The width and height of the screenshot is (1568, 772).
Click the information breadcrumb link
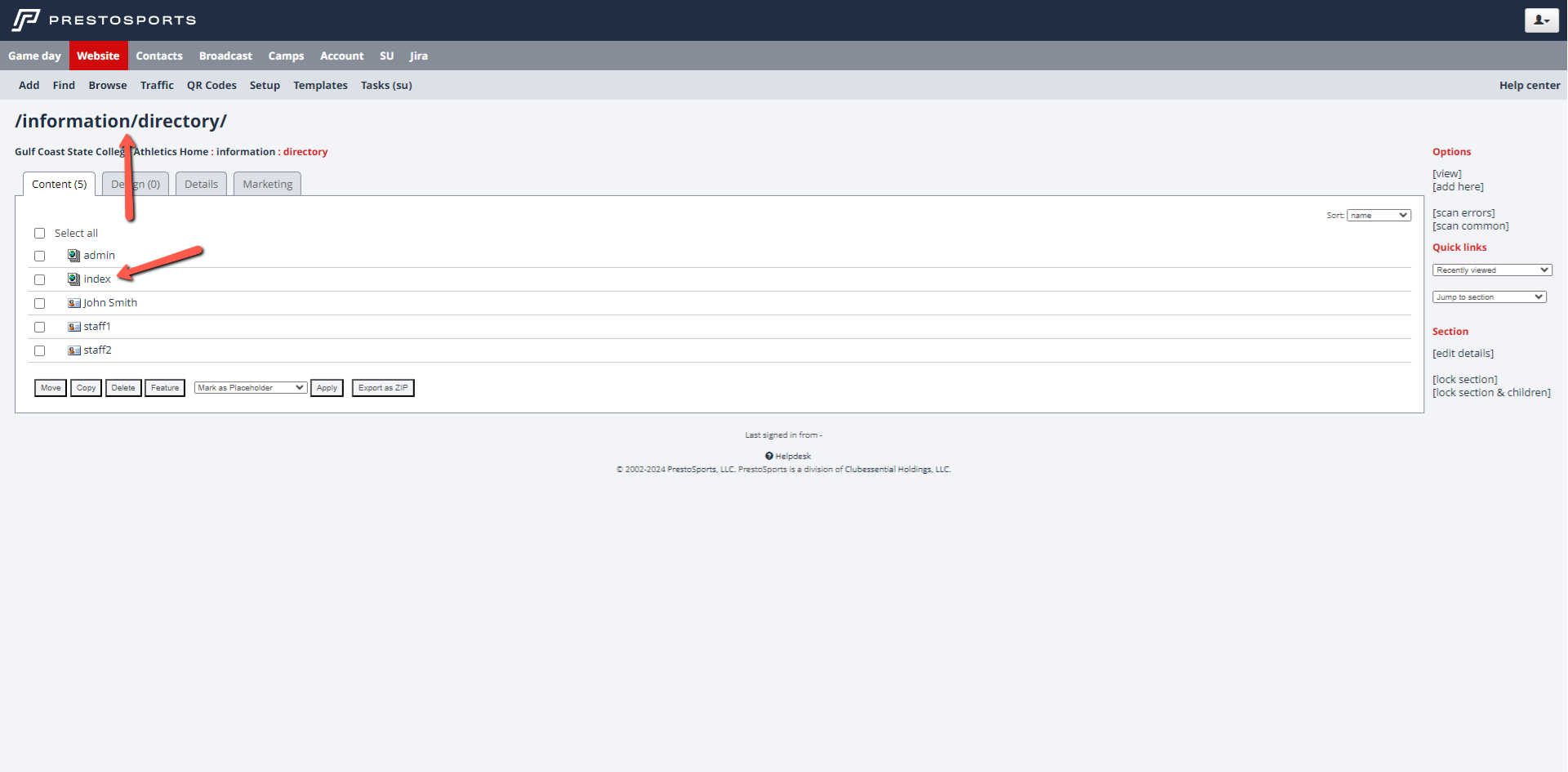(246, 152)
